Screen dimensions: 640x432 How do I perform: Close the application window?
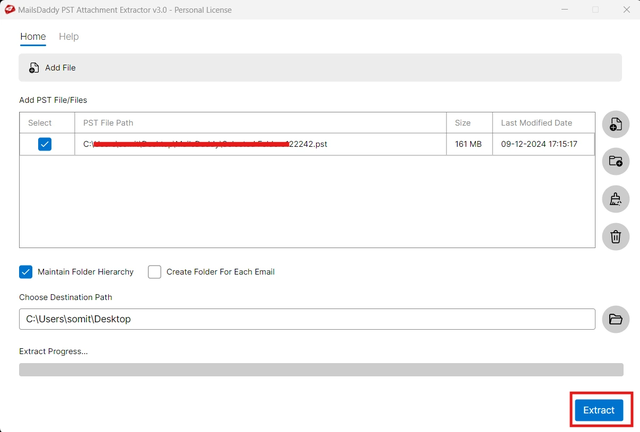(x=627, y=9)
